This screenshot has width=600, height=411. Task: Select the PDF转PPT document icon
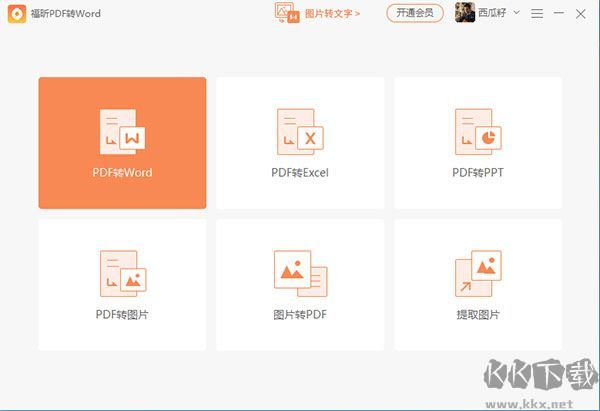(x=478, y=132)
